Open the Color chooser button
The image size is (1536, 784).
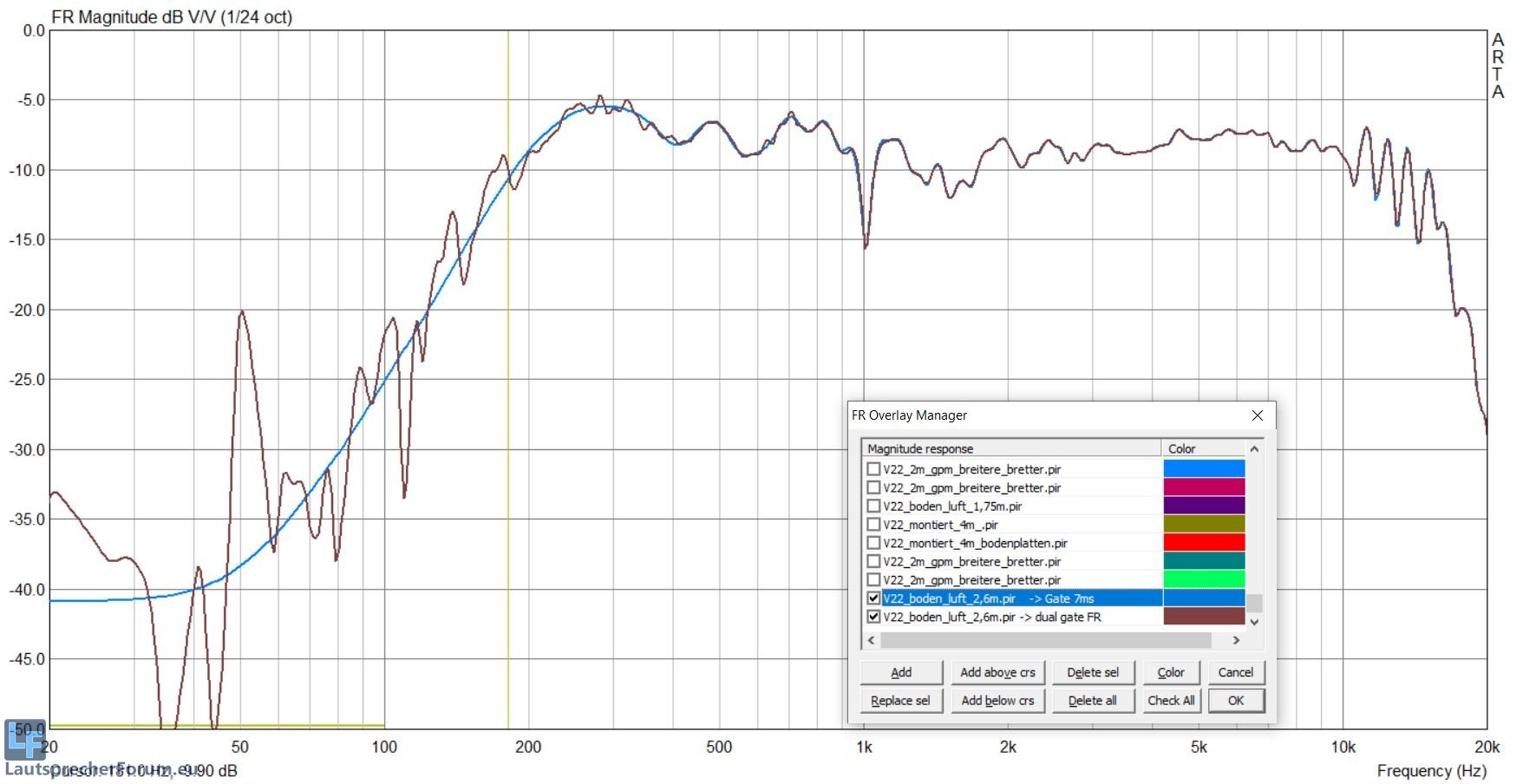pos(1170,672)
